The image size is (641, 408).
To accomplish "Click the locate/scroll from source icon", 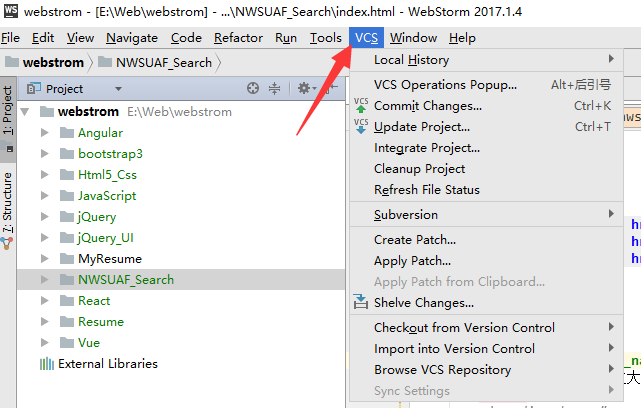I will coord(253,88).
